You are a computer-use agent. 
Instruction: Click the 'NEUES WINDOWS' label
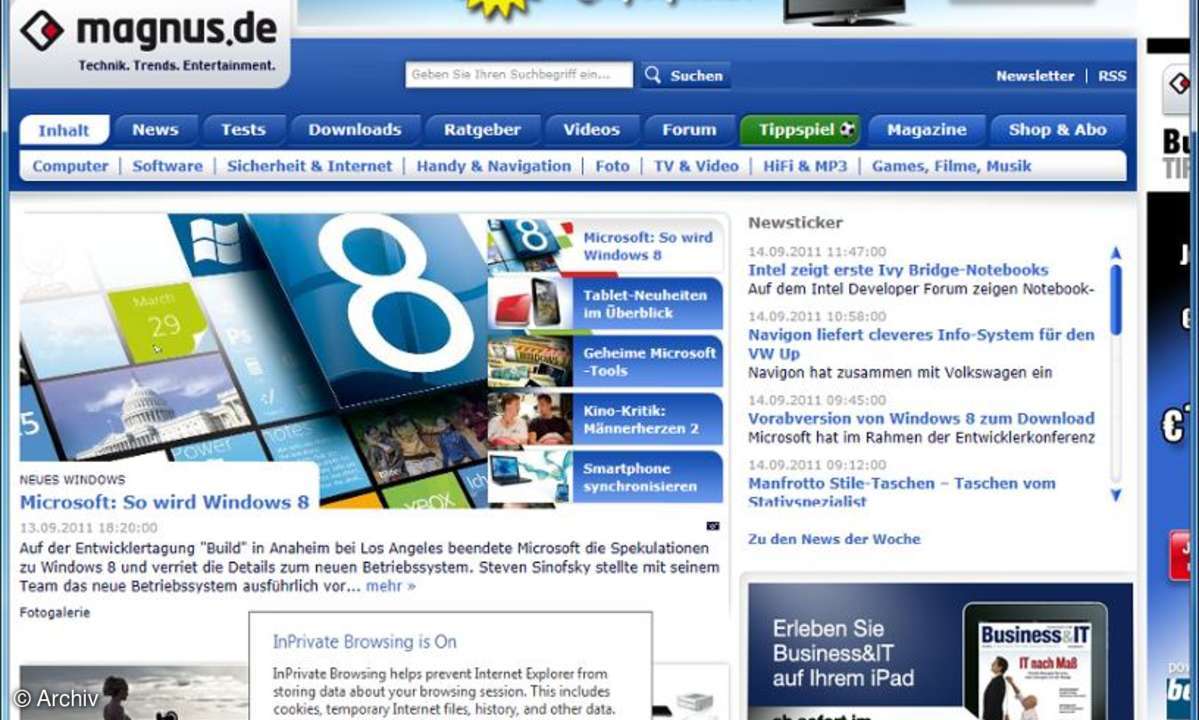pyautogui.click(x=73, y=480)
